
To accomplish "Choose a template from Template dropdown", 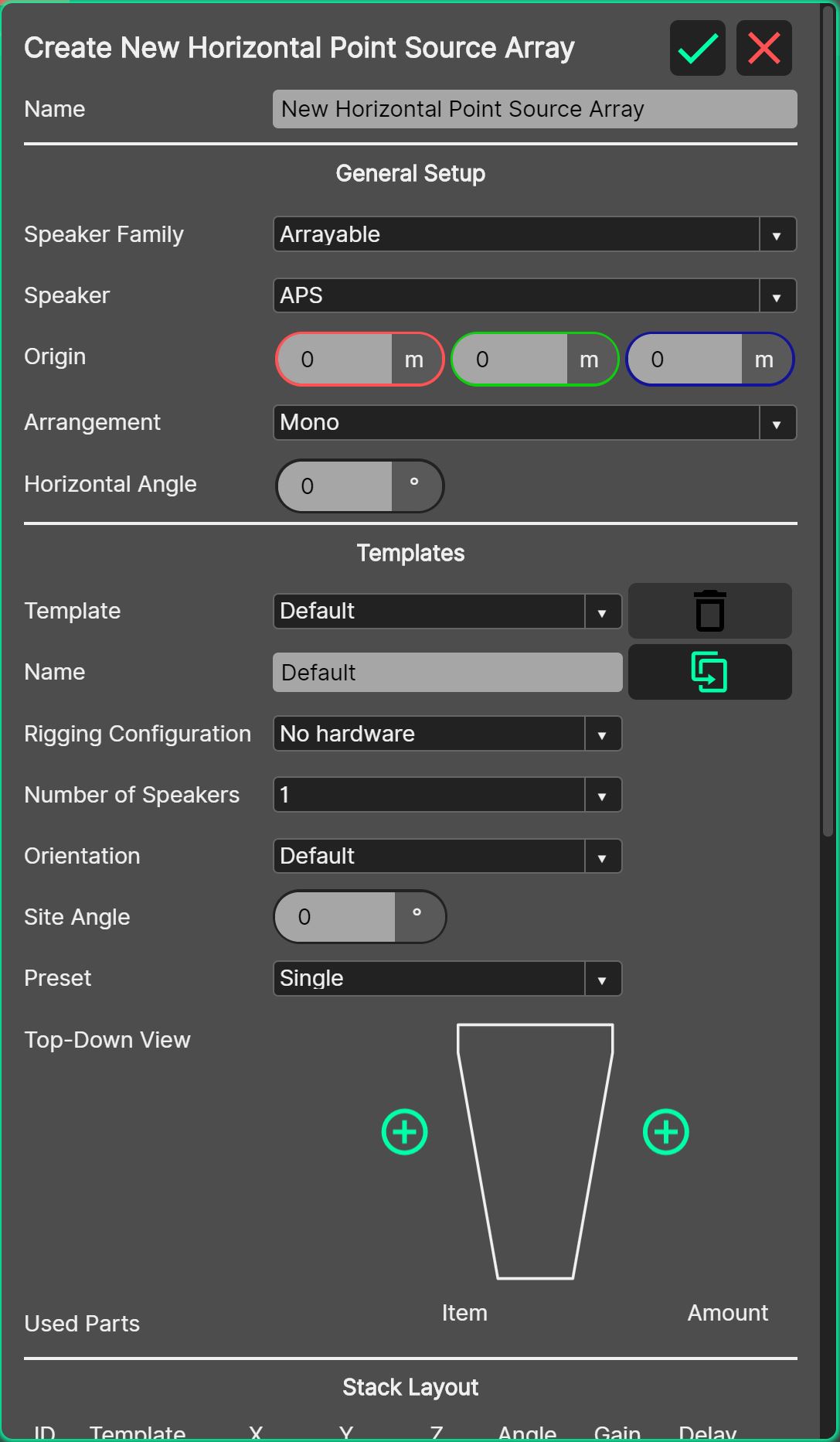I will coord(447,611).
